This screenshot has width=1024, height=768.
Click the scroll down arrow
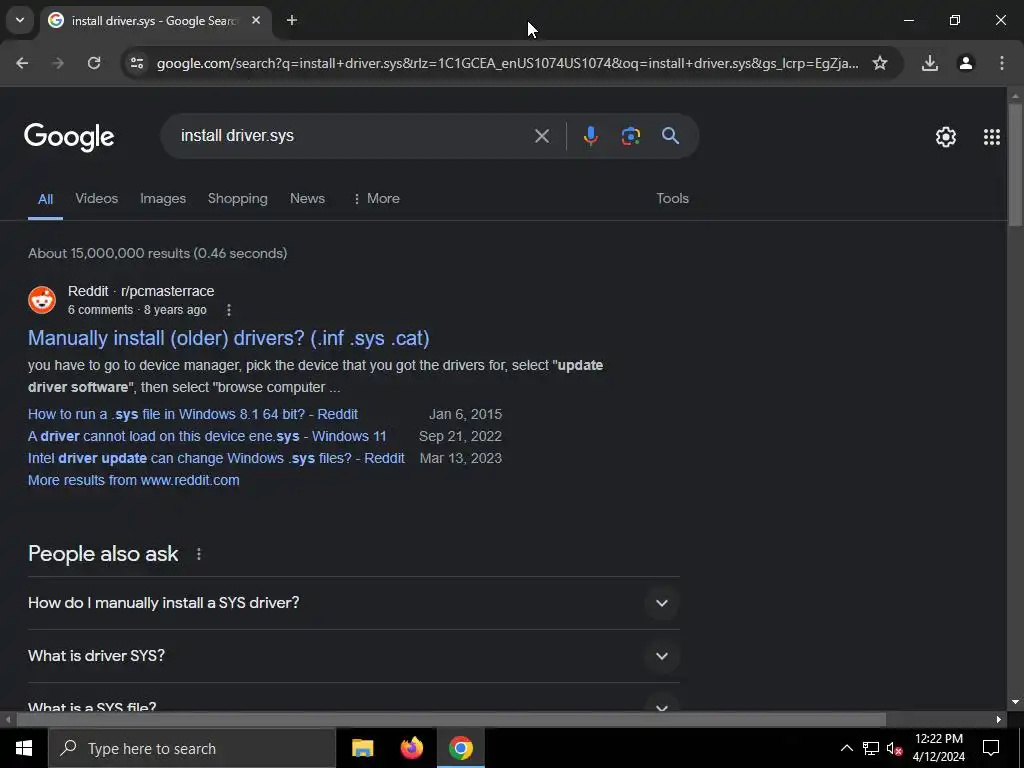click(1015, 703)
